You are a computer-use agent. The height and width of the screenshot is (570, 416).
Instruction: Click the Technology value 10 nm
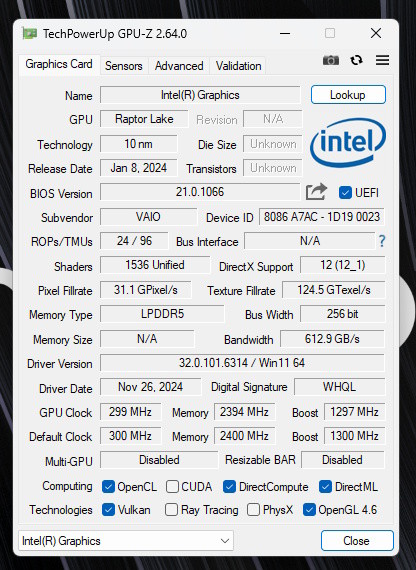point(139,144)
